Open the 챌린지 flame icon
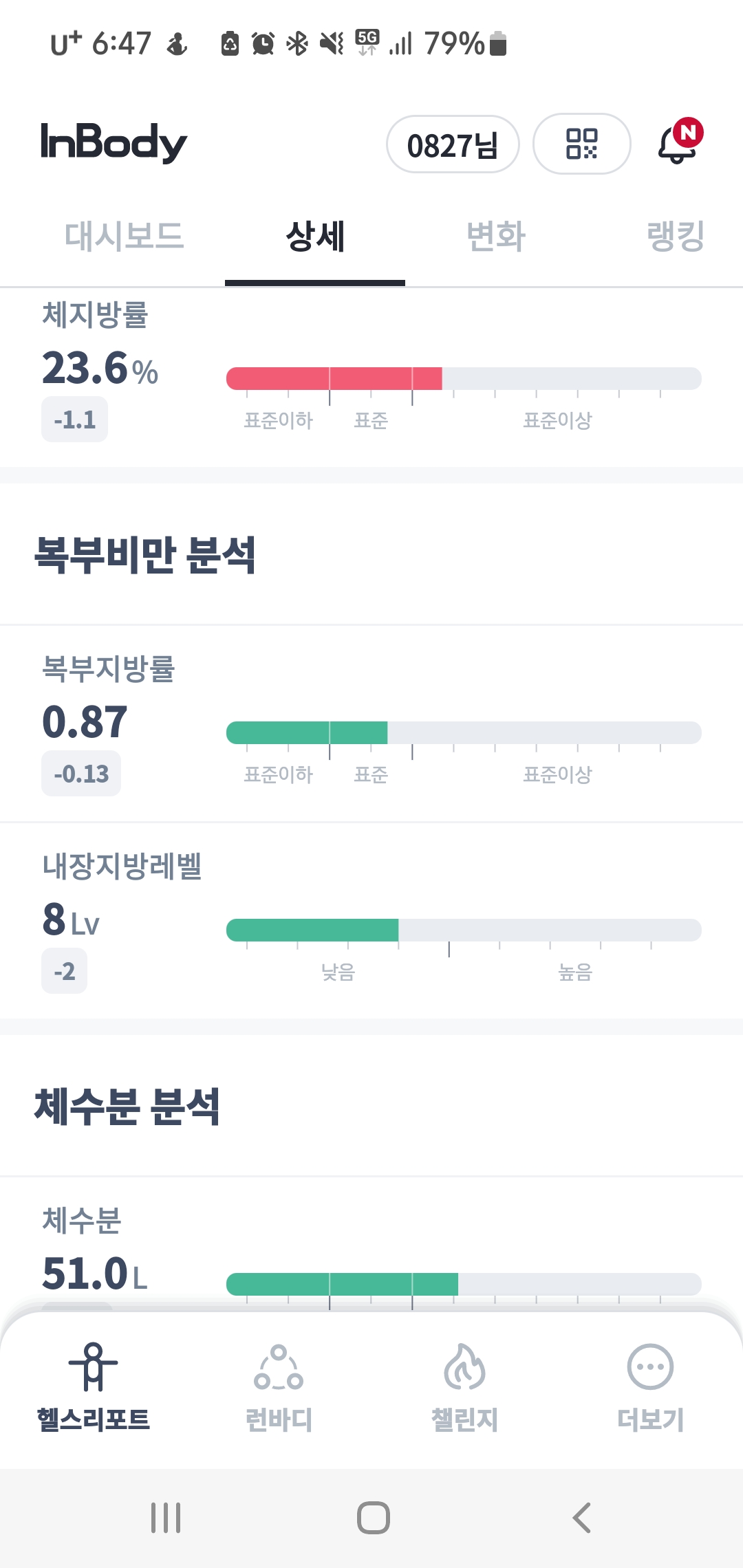This screenshot has height=1568, width=743. point(464,1367)
